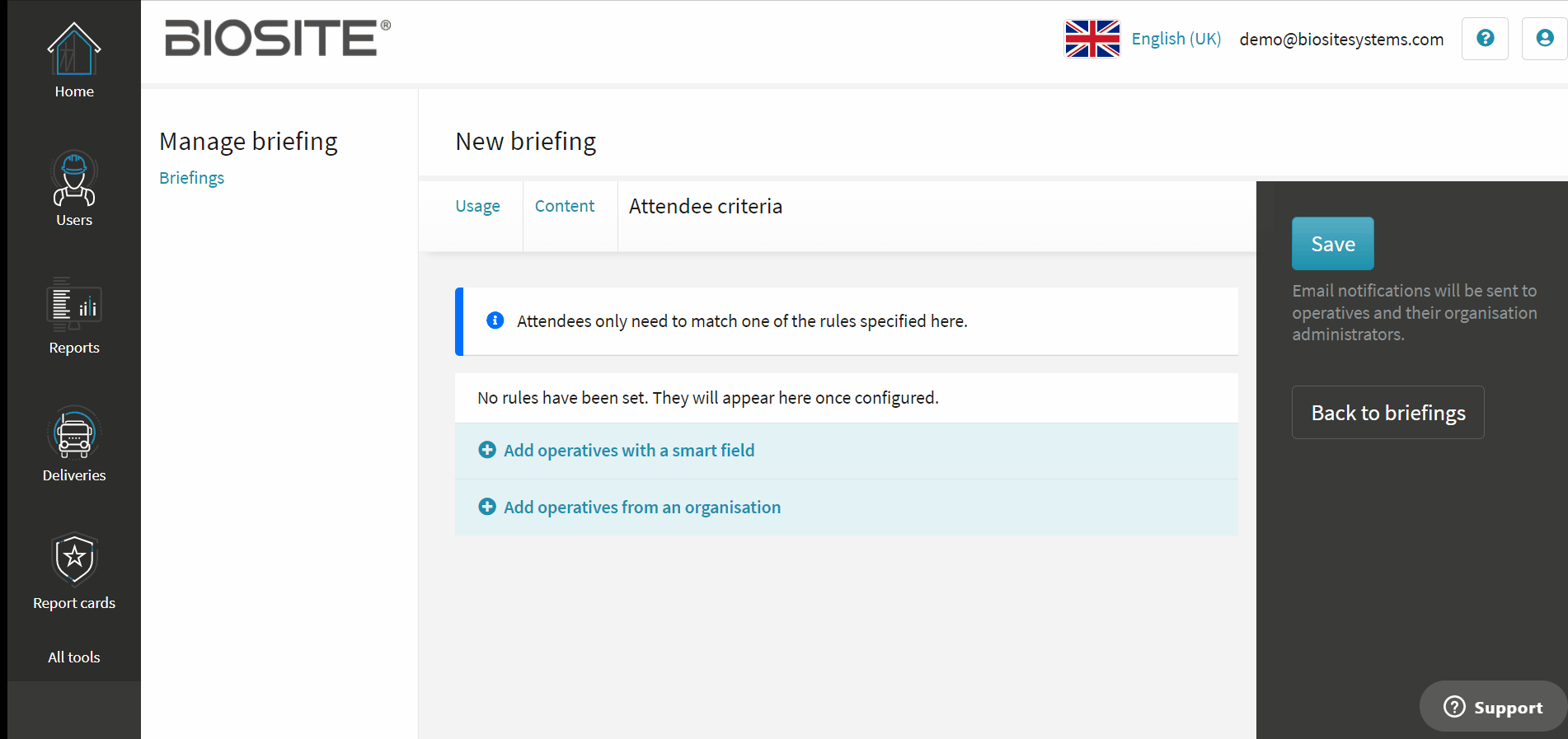Open the Briefings link
Image resolution: width=1568 pixels, height=739 pixels.
click(x=192, y=178)
